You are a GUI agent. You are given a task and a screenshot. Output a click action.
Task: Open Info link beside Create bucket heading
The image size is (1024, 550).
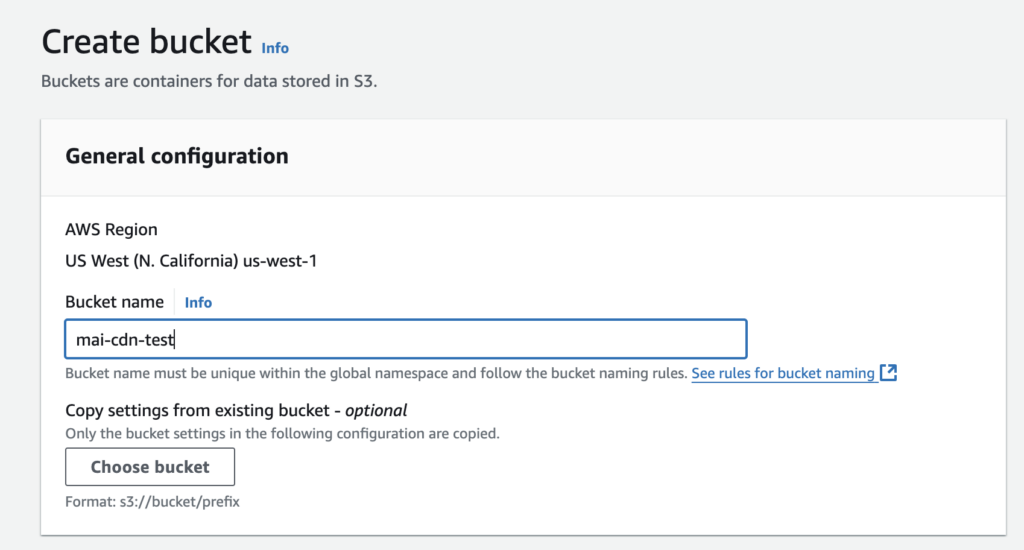tap(275, 47)
